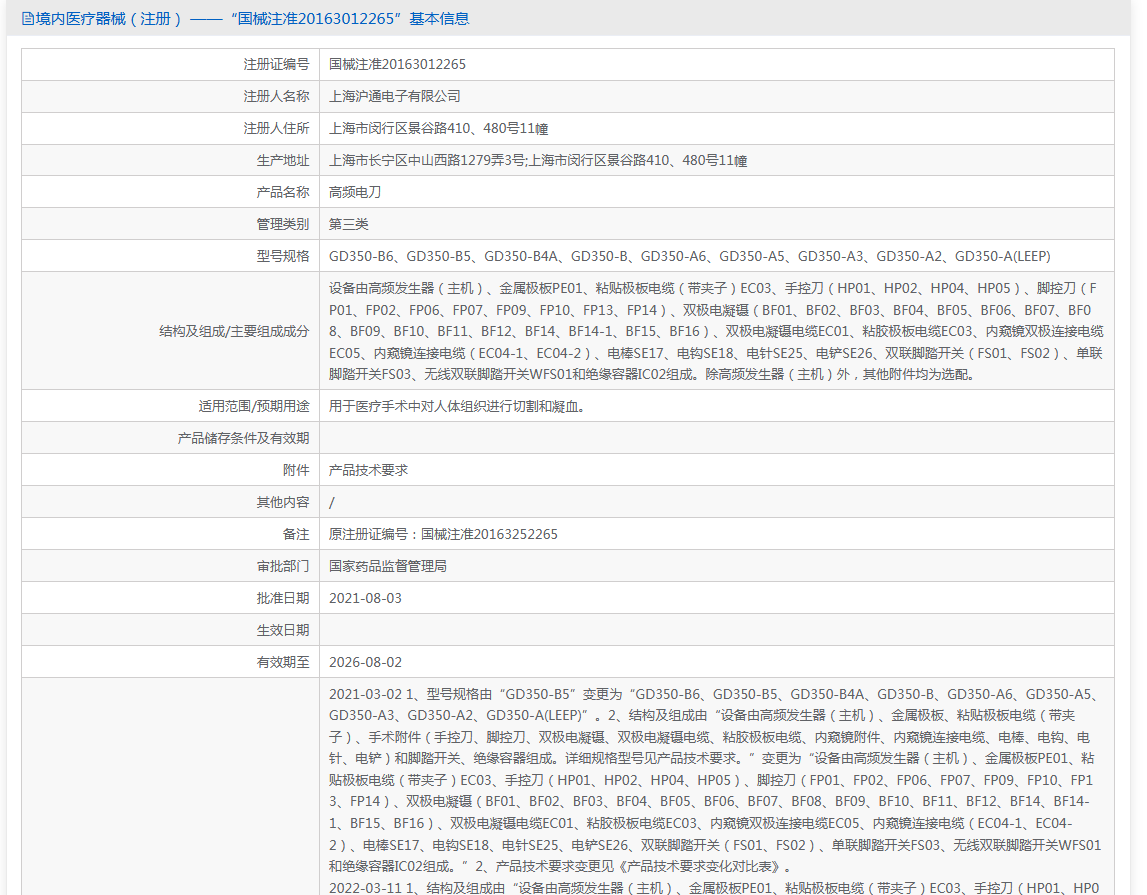Click the empty 生效日期 value cell

coord(716,630)
